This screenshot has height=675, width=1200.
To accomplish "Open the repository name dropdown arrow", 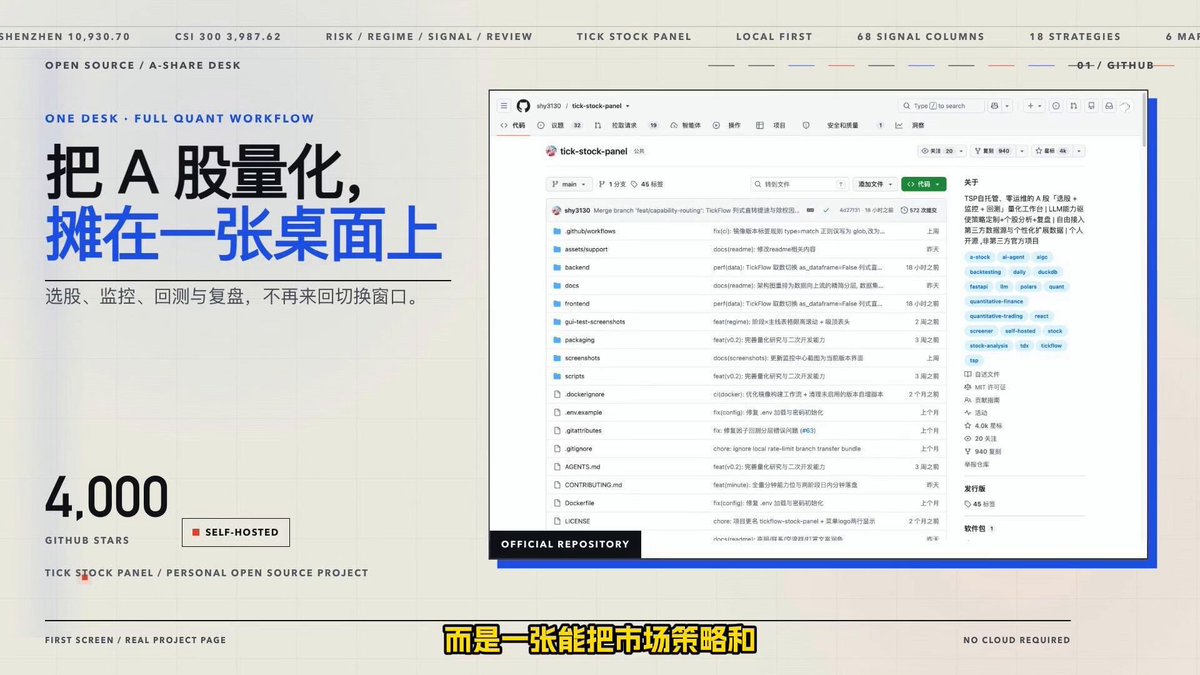I will tap(627, 105).
